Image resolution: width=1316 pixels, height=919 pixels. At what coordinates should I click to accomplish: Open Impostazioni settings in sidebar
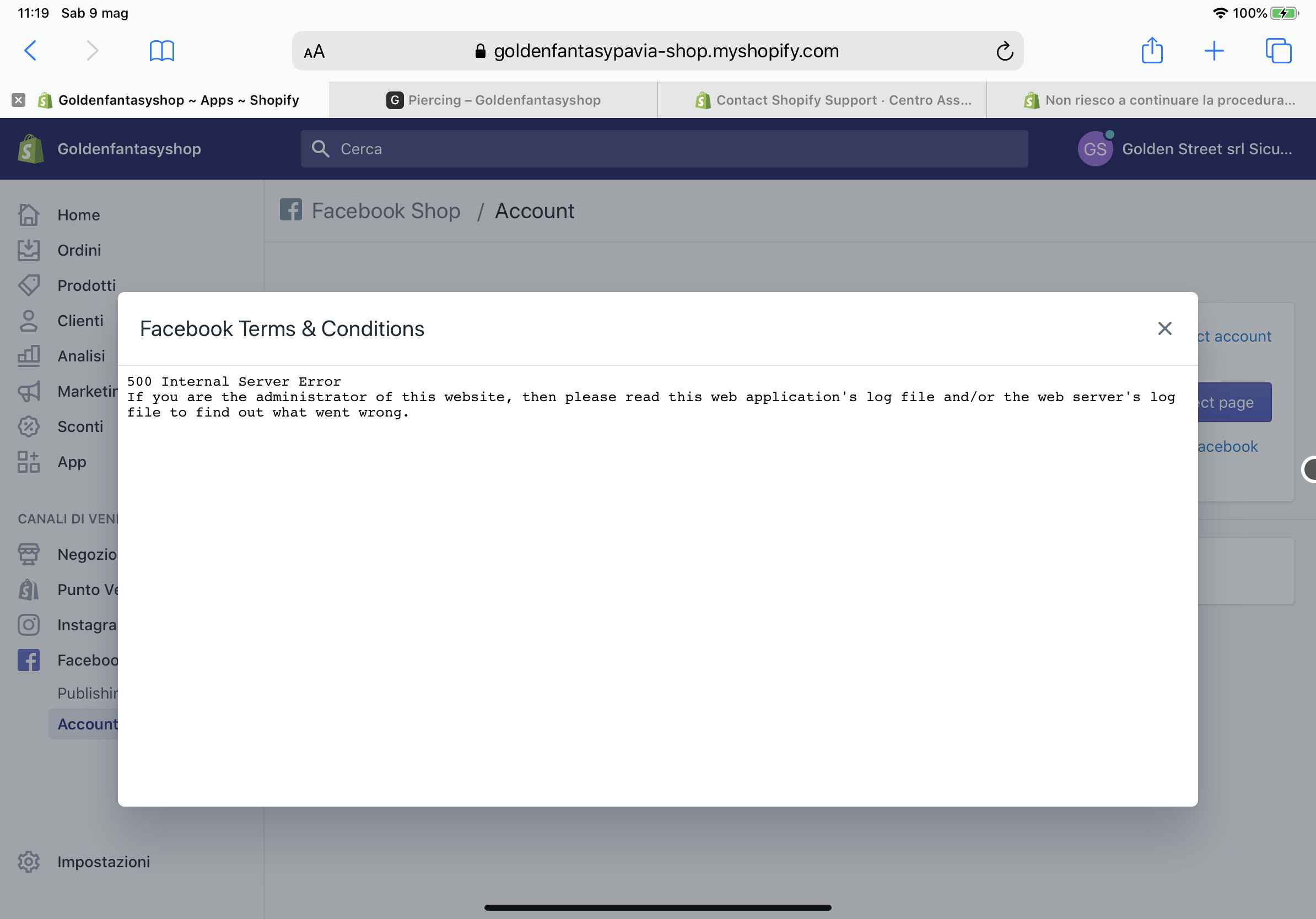point(103,862)
